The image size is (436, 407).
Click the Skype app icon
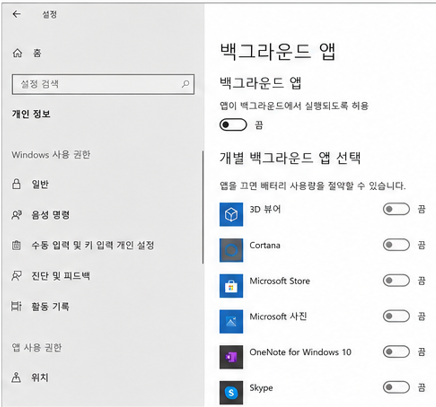(x=231, y=393)
